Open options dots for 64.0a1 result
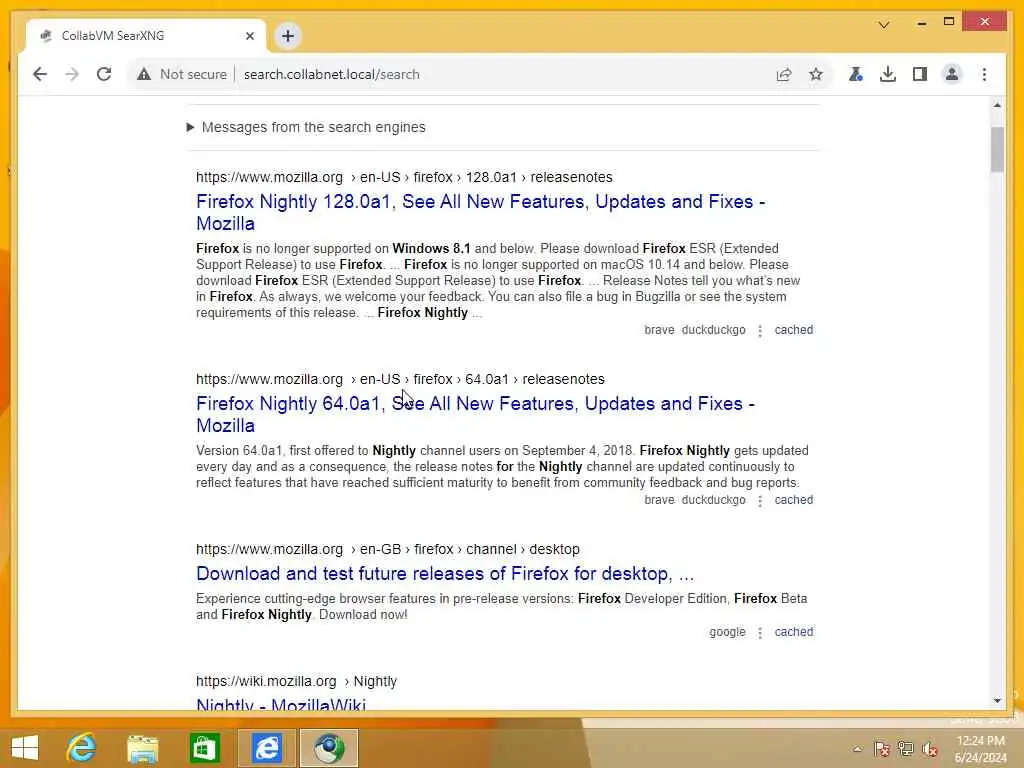 coord(760,500)
